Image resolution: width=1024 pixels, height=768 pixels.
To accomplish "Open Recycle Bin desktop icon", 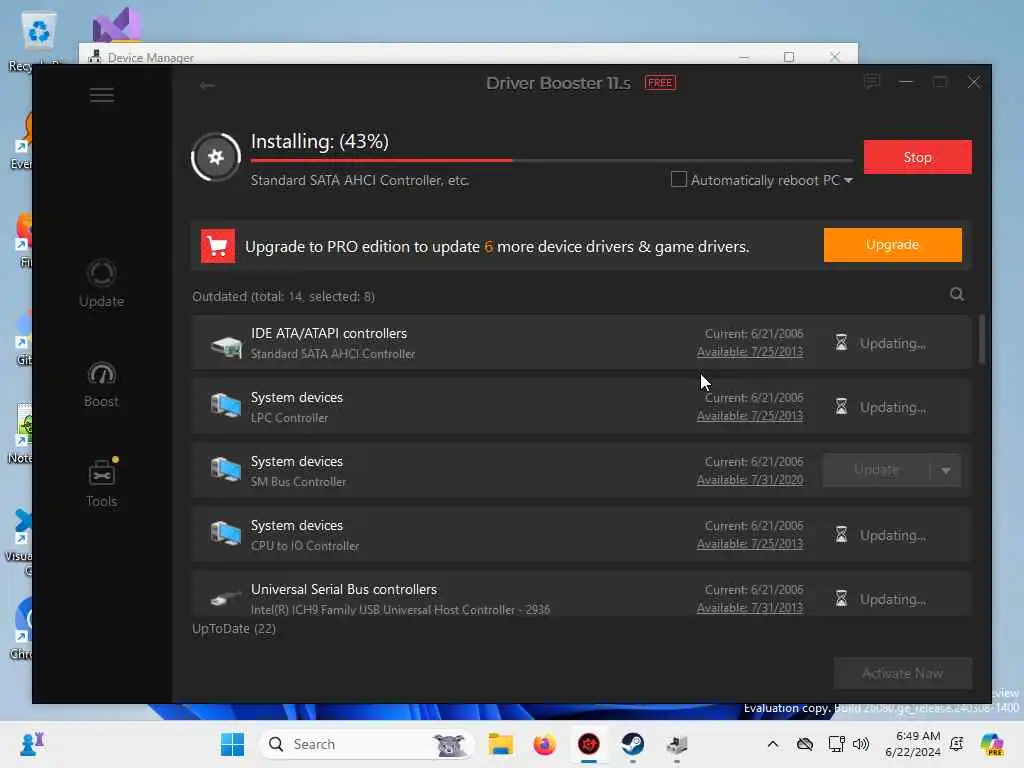I will (x=37, y=40).
